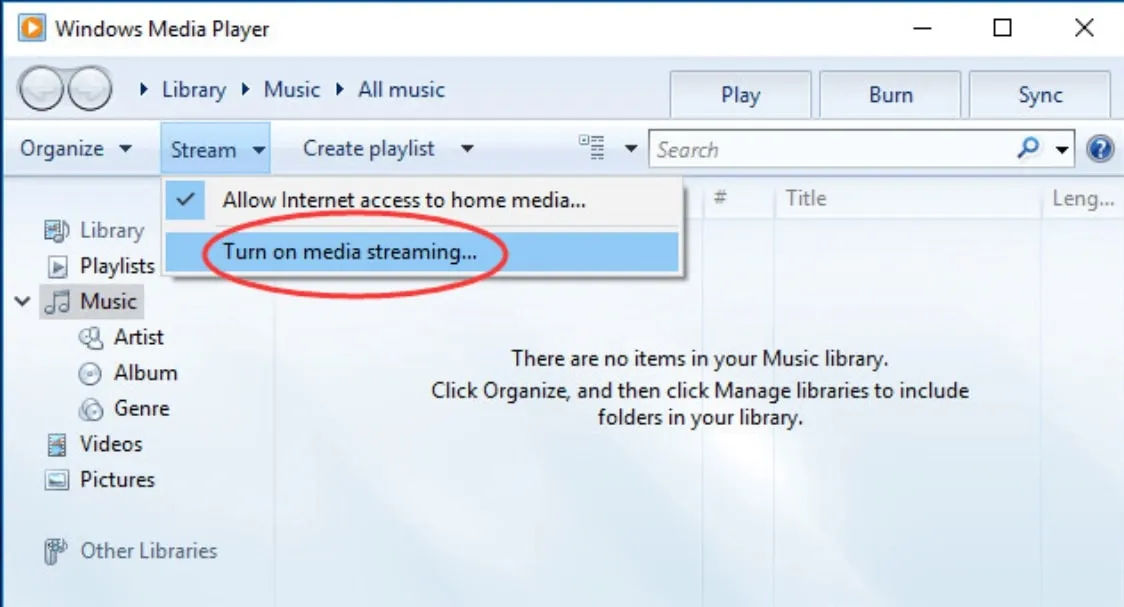Open search options dropdown arrow

pos(1062,150)
